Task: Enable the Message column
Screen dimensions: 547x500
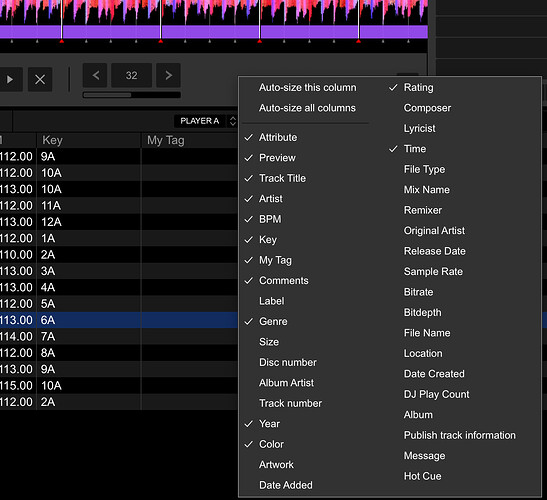Action: click(x=424, y=456)
